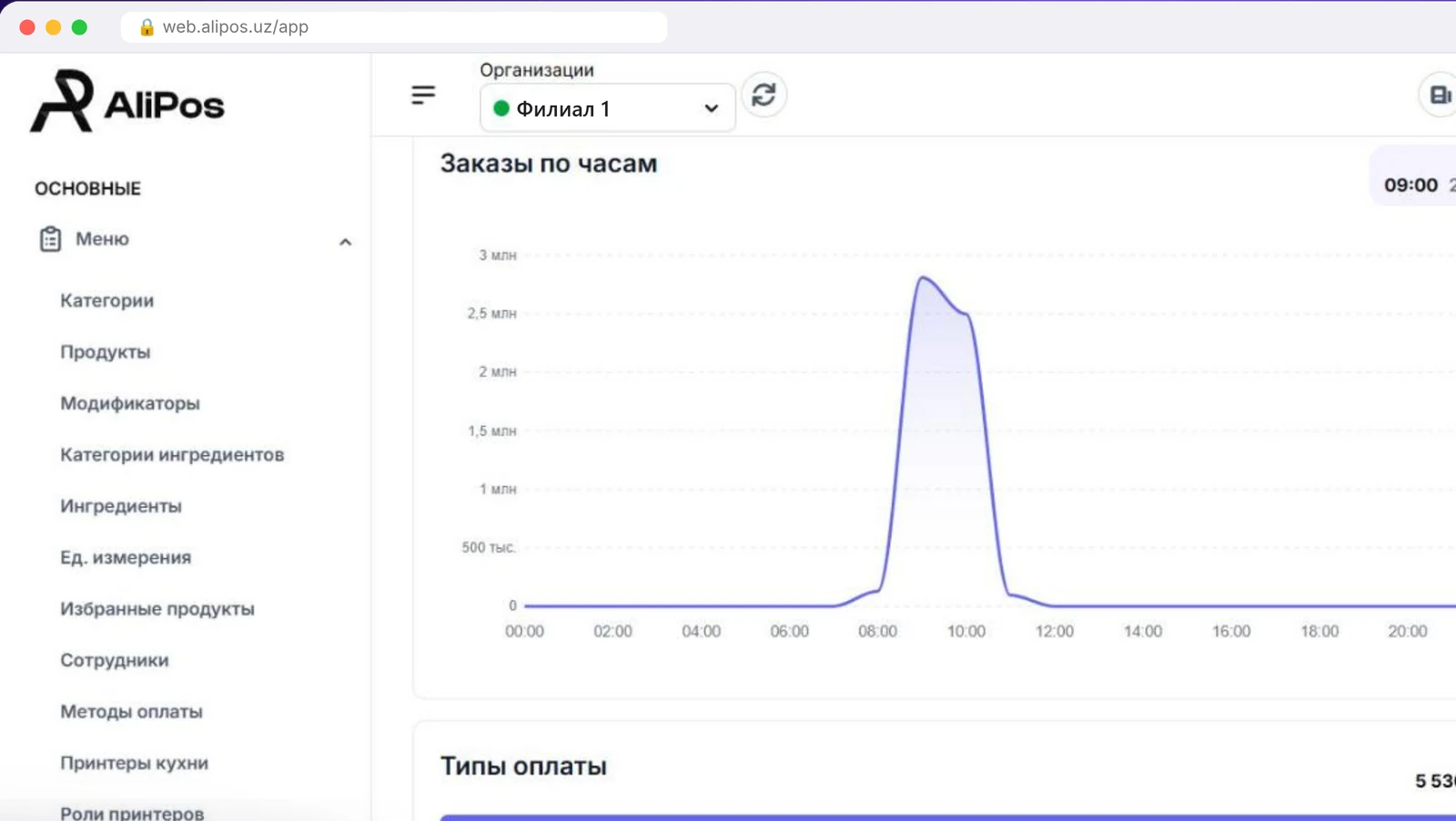Go to Ингредиенты
Viewport: 1456px width, 821px height.
point(121,506)
